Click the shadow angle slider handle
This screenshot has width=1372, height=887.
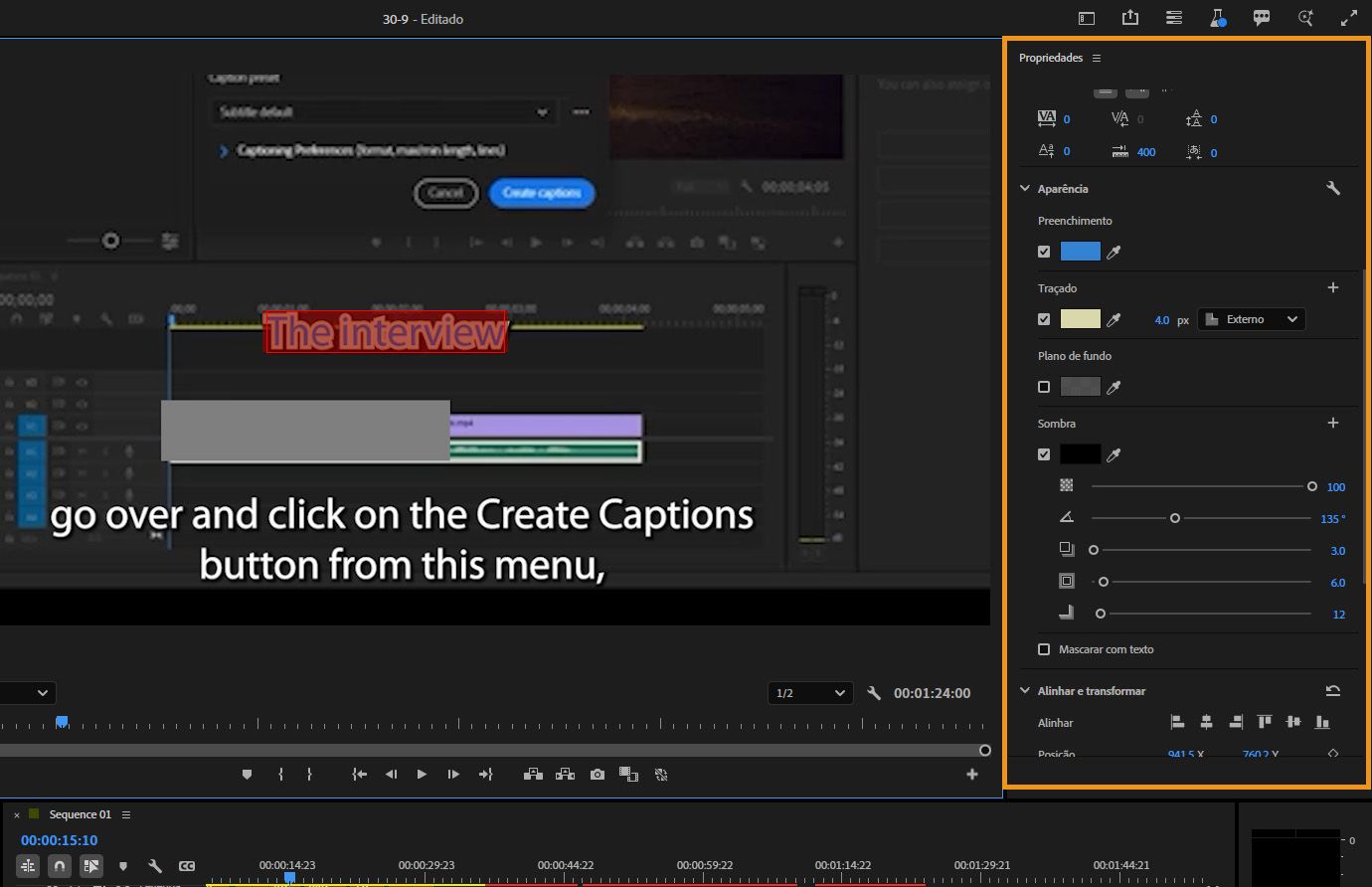click(x=1175, y=518)
